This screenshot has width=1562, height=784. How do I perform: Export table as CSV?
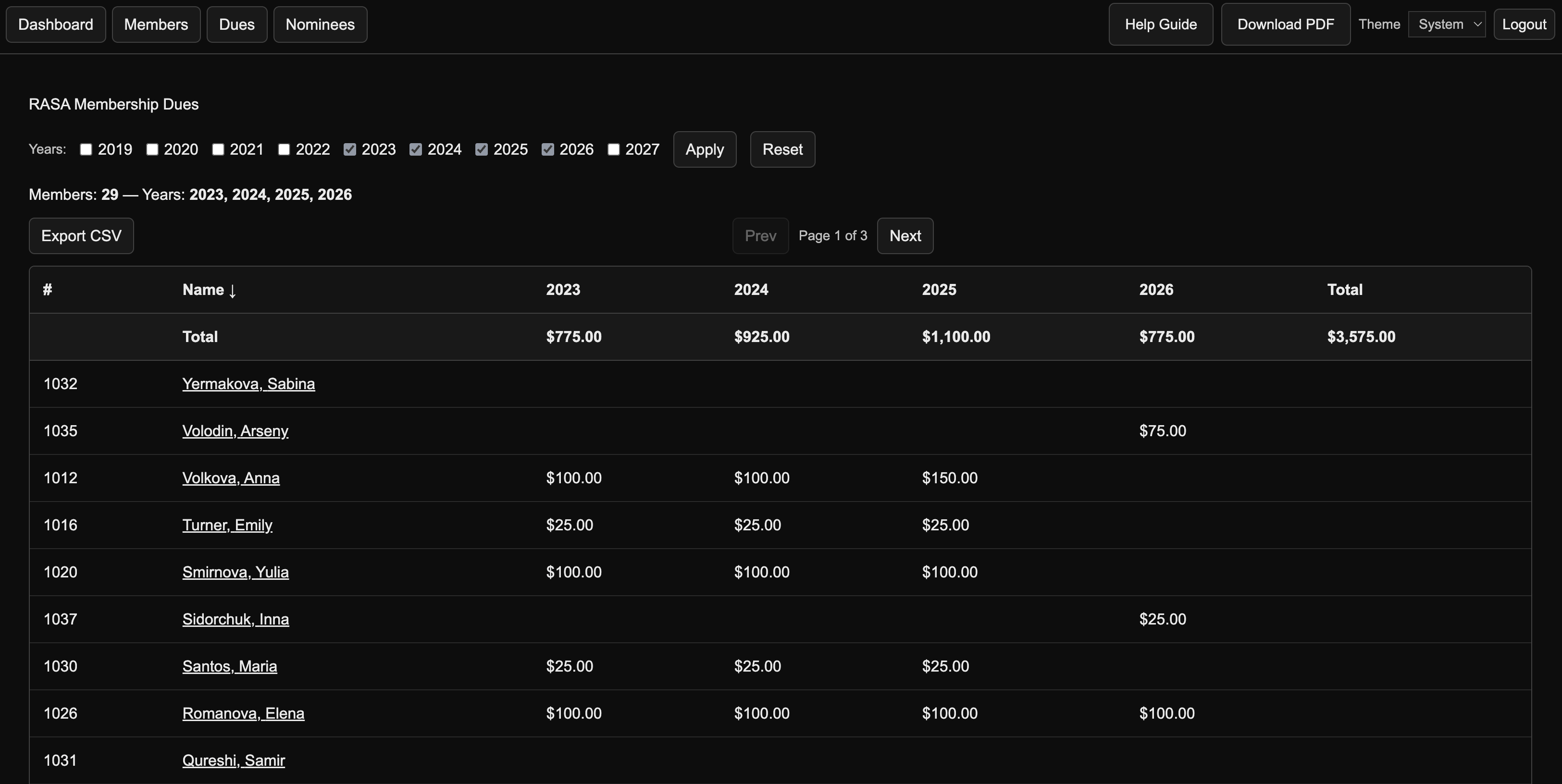tap(81, 236)
